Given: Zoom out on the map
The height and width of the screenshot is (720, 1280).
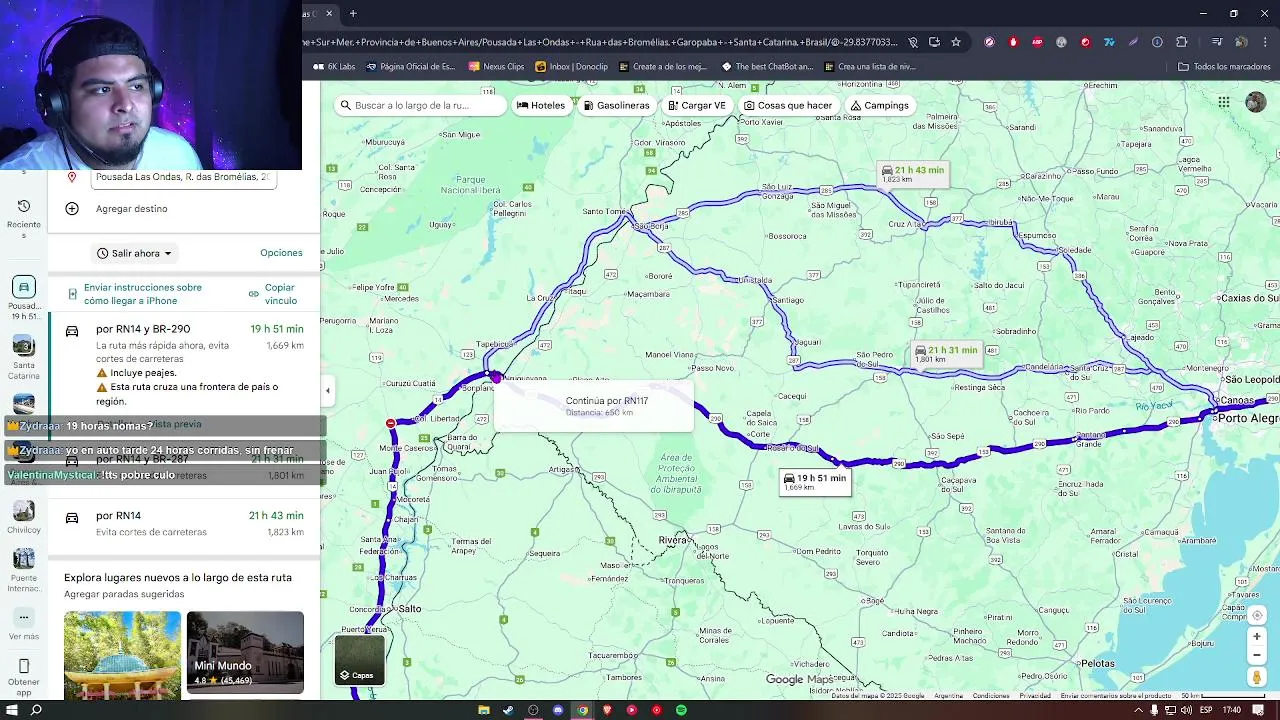Looking at the screenshot, I should pyautogui.click(x=1257, y=655).
